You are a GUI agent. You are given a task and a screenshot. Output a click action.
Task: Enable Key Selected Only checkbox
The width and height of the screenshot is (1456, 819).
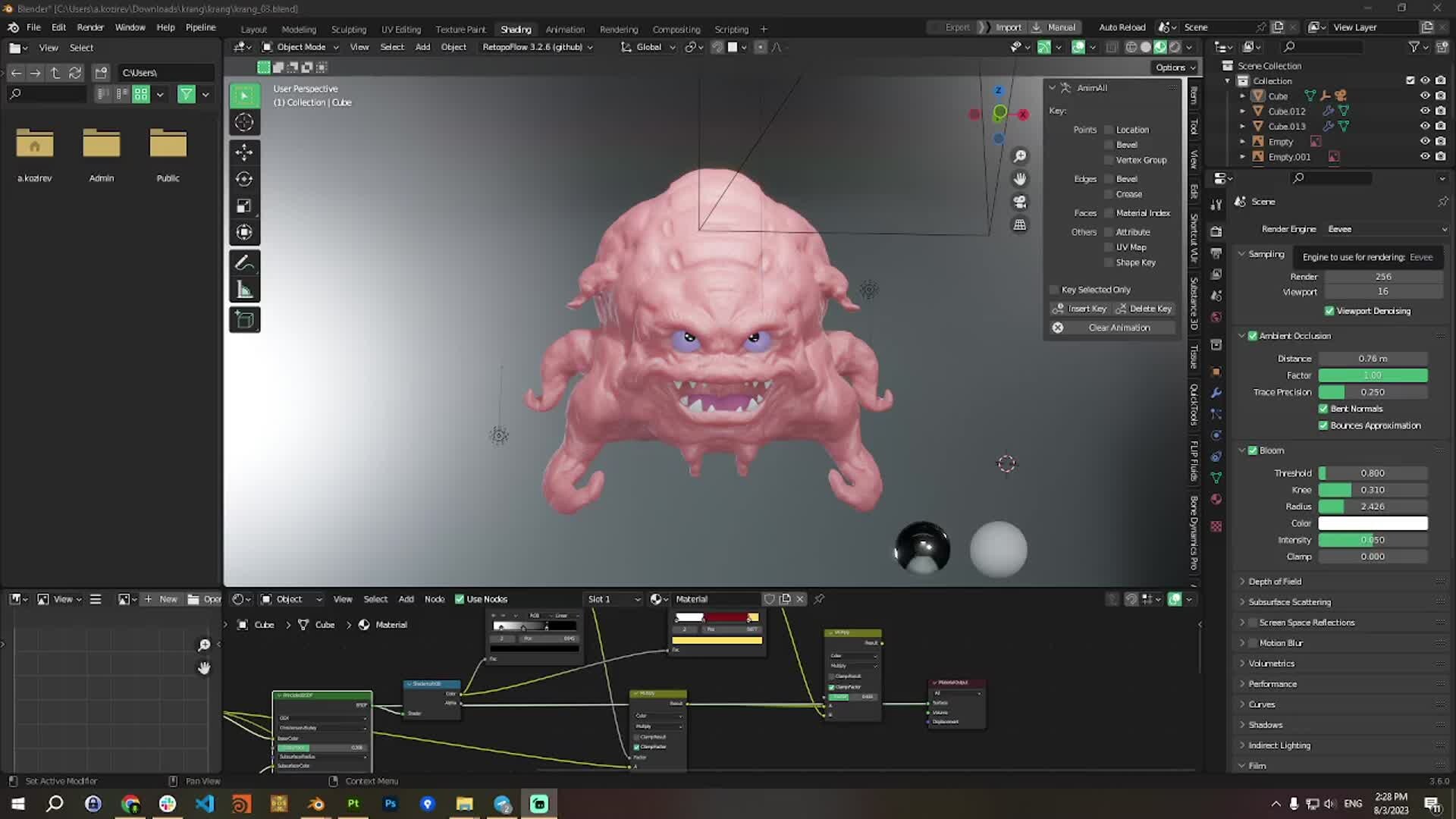(x=1054, y=290)
